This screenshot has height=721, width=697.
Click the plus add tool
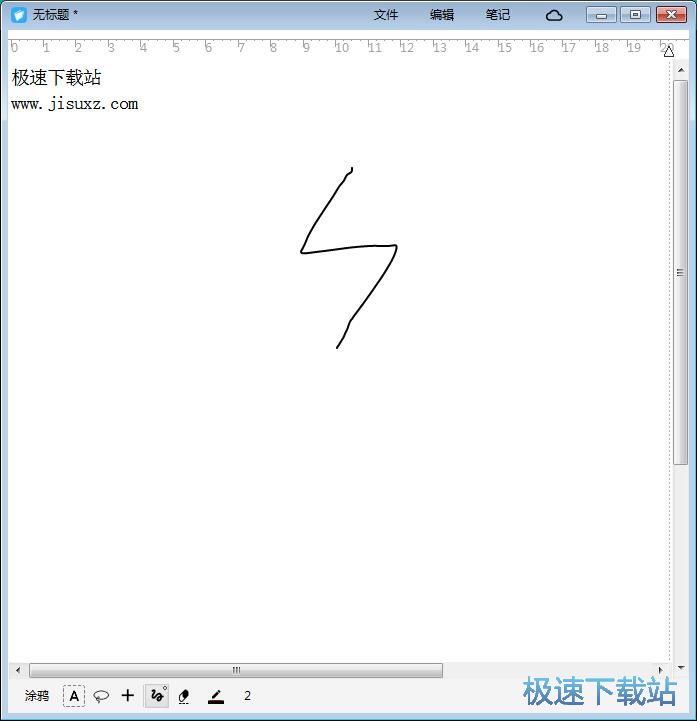[x=128, y=696]
